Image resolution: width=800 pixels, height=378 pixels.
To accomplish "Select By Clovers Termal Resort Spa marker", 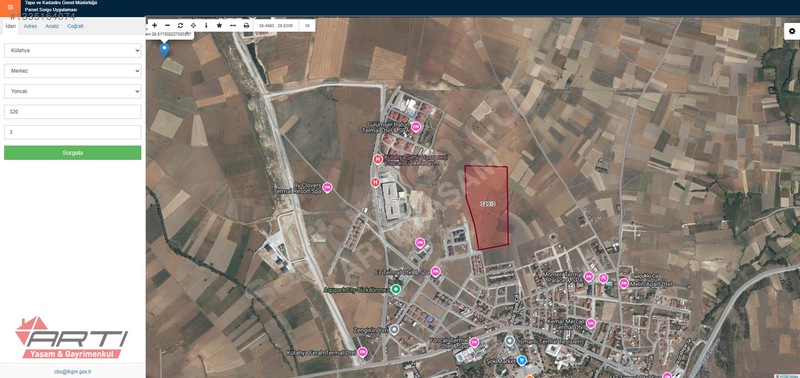I will (x=327, y=187).
